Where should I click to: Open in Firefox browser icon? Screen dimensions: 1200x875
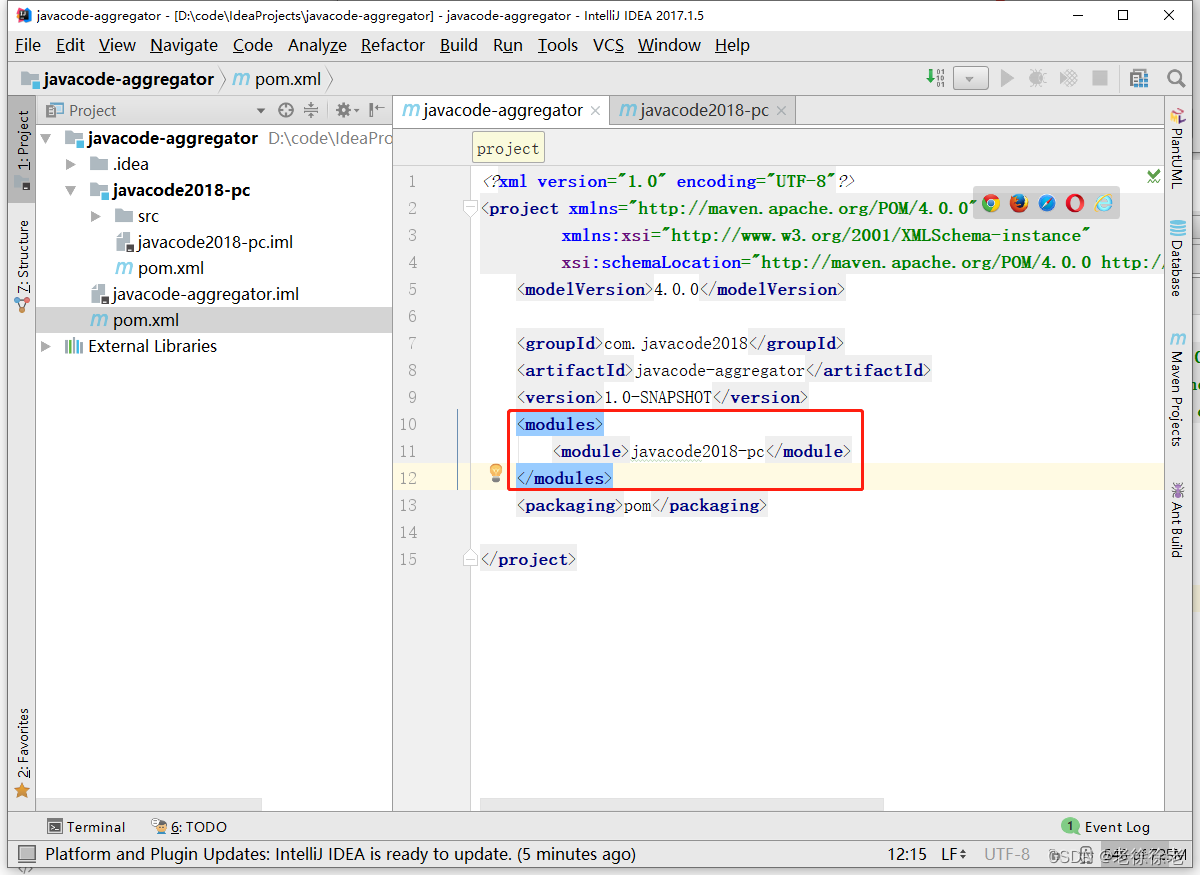1019,204
